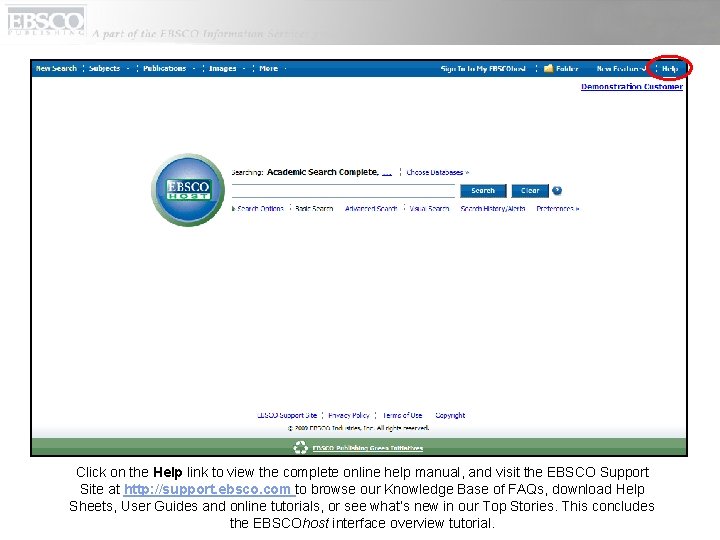The image size is (720, 540).
Task: Click the Choose Databases link
Action: [x=438, y=173]
